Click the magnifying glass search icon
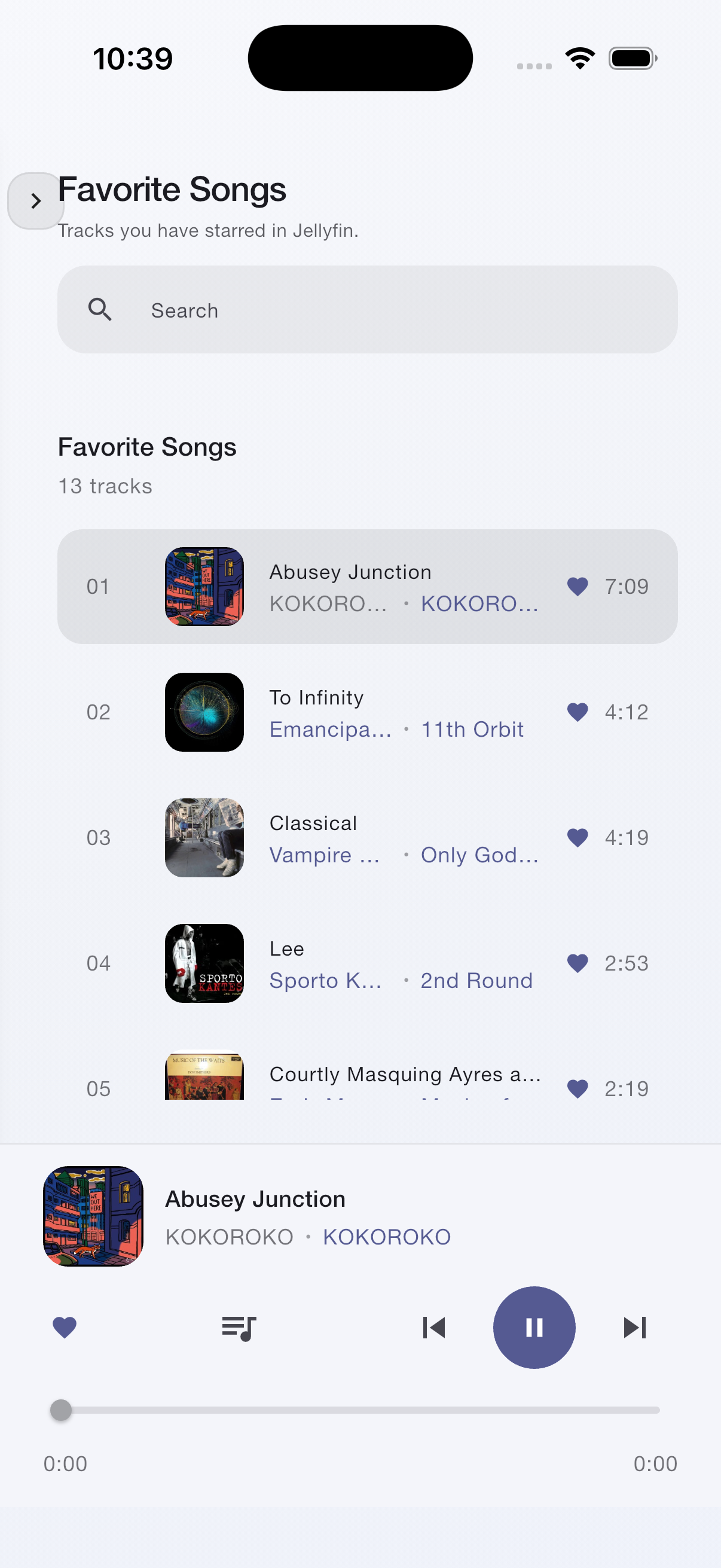721x1568 pixels. [100, 310]
